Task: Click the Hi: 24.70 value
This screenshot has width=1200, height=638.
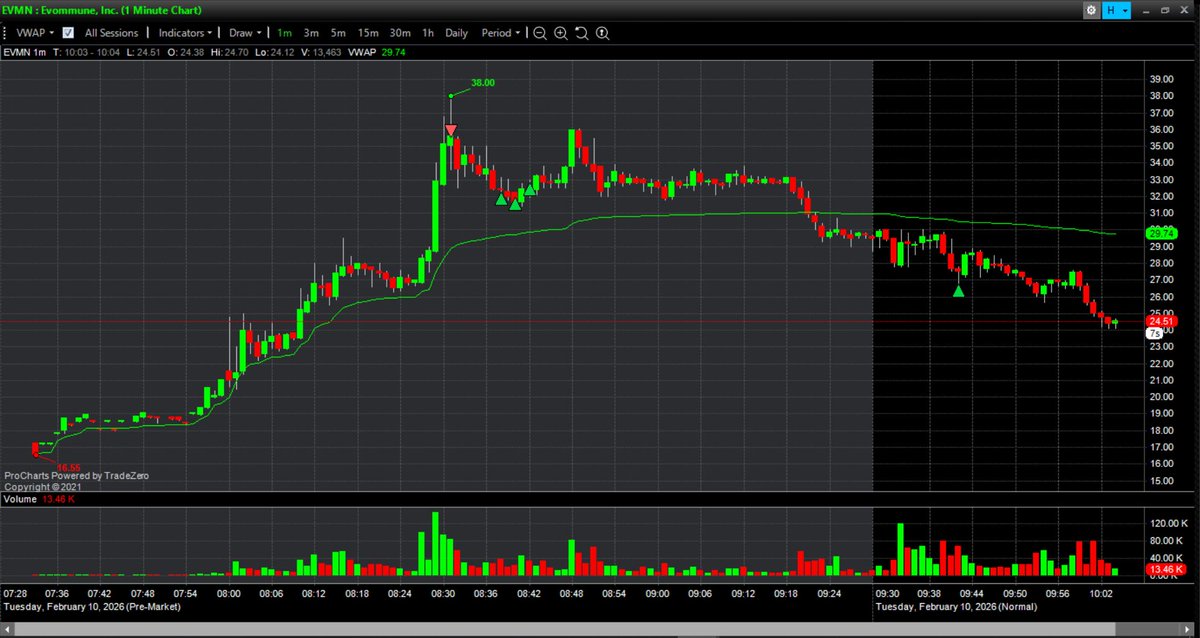Action: point(230,52)
